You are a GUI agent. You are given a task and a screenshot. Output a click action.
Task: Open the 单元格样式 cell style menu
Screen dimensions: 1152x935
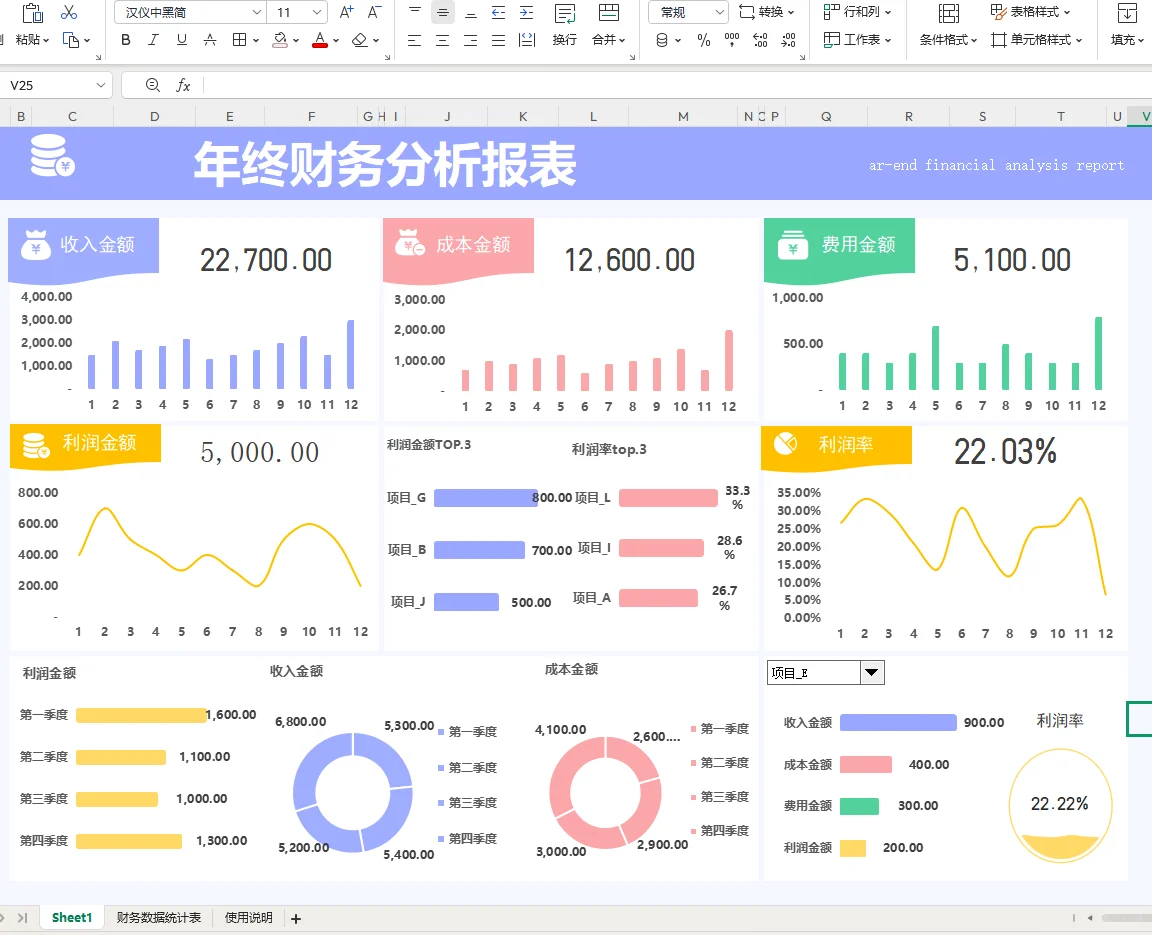pyautogui.click(x=1037, y=40)
